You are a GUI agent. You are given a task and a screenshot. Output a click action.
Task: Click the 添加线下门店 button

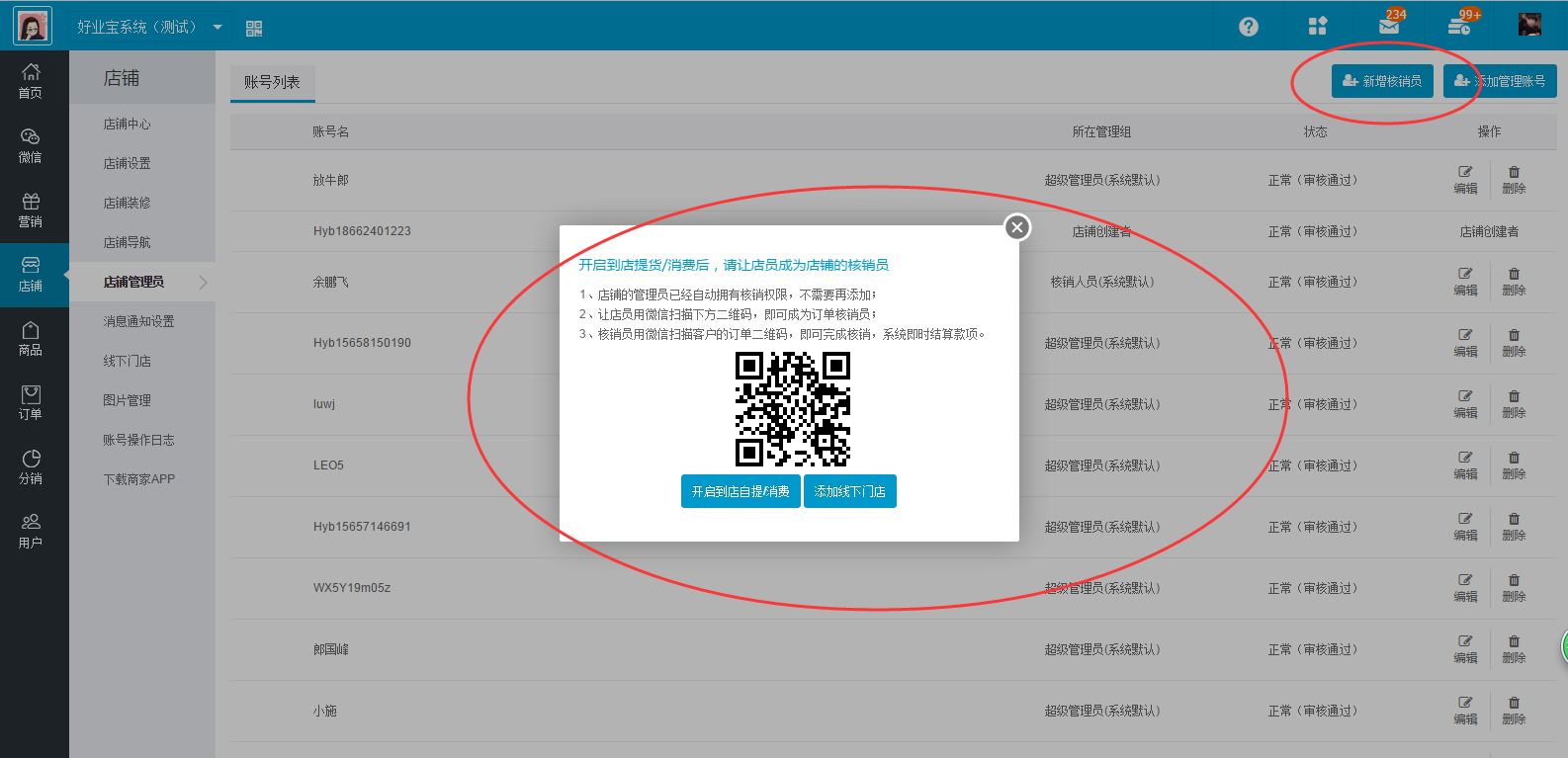coord(850,491)
